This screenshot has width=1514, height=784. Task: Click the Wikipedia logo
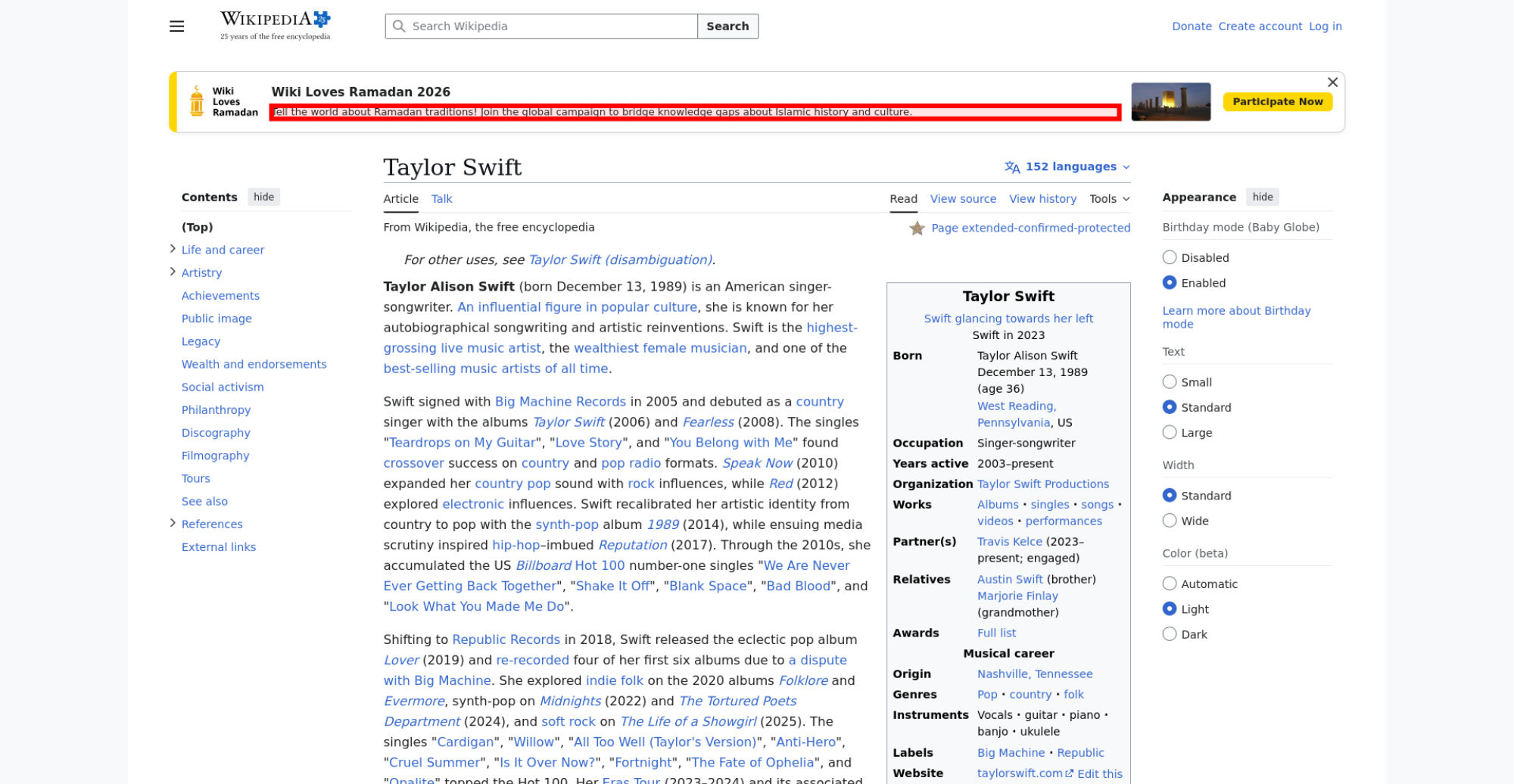275,26
